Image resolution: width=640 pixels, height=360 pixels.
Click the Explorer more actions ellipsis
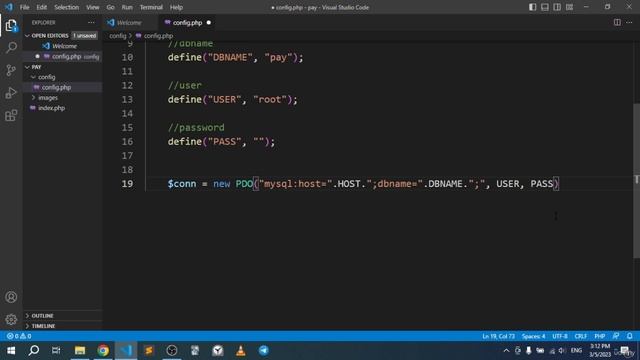tap(91, 22)
